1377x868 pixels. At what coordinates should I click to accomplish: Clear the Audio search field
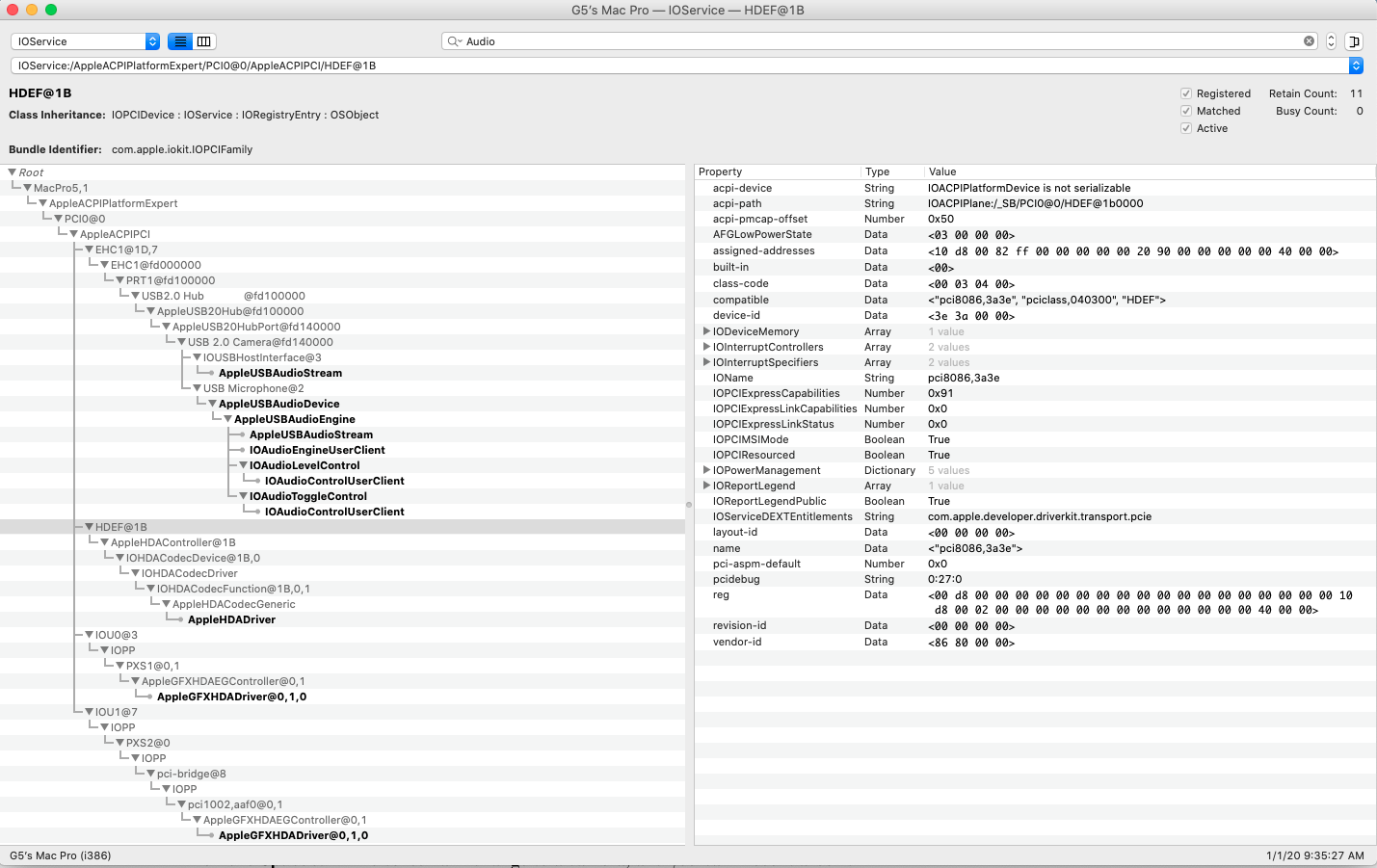pos(1309,41)
